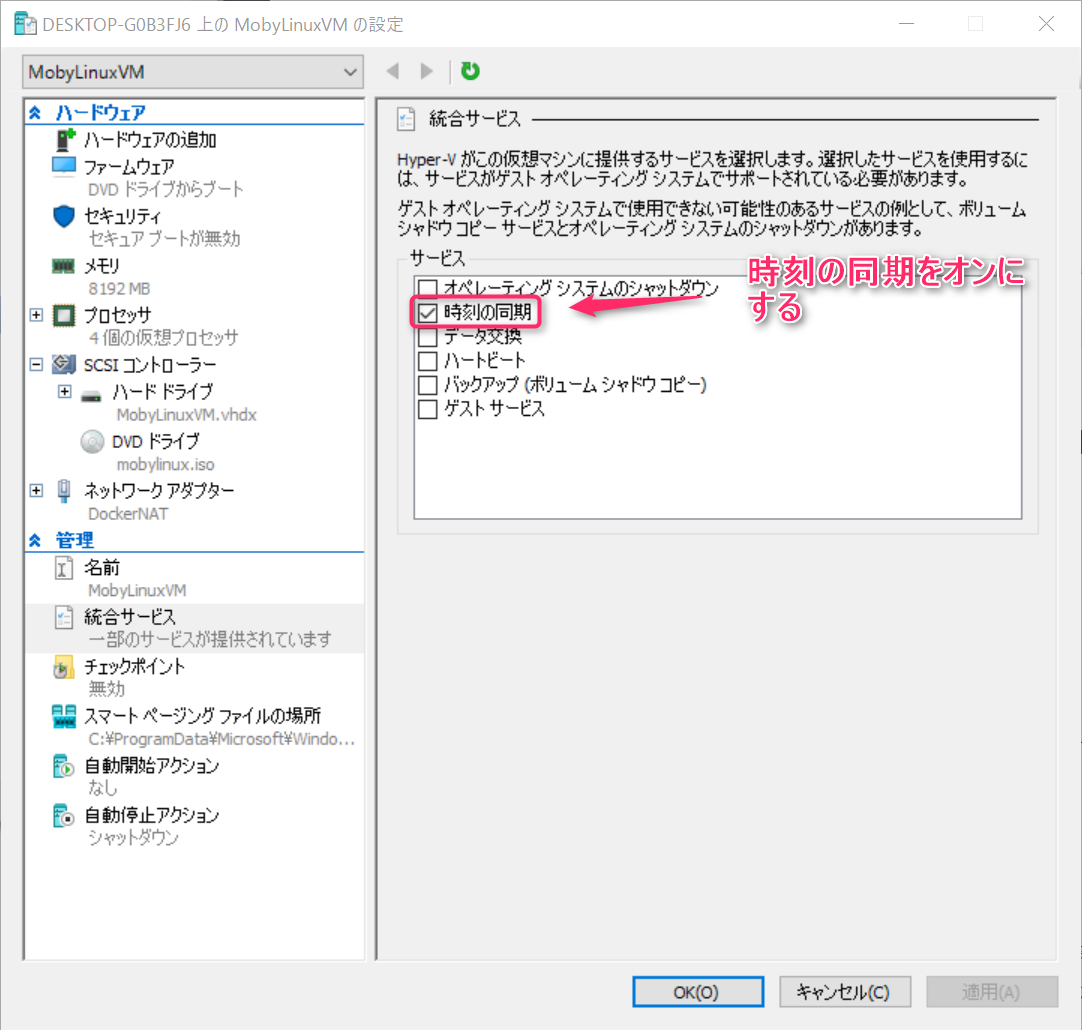Click the スマート ページング ファイル icon

tap(64, 717)
